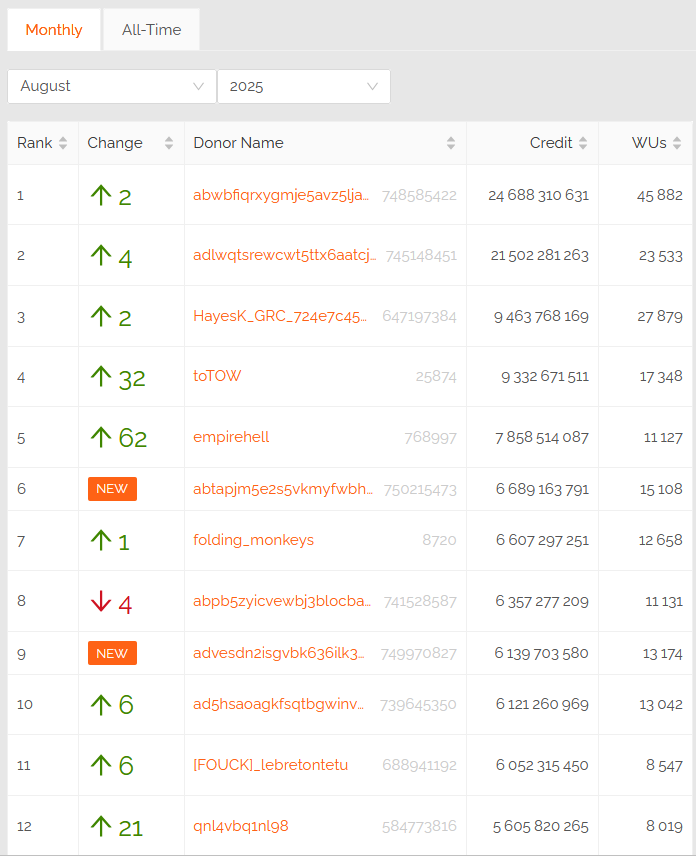Click the red down arrow on rank 8
The height and width of the screenshot is (856, 696).
101,602
